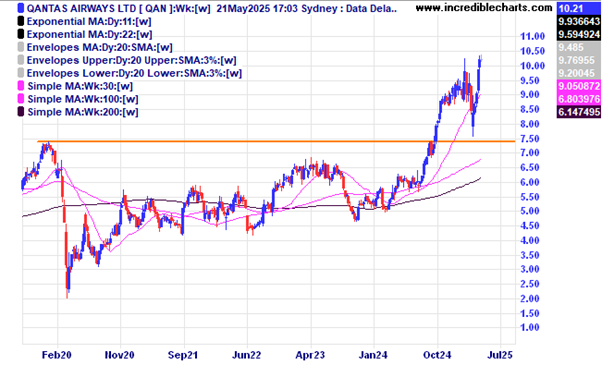Click the orange horizontal resistance line
Image resolution: width=602 pixels, height=365 pixels.
[x=276, y=142]
